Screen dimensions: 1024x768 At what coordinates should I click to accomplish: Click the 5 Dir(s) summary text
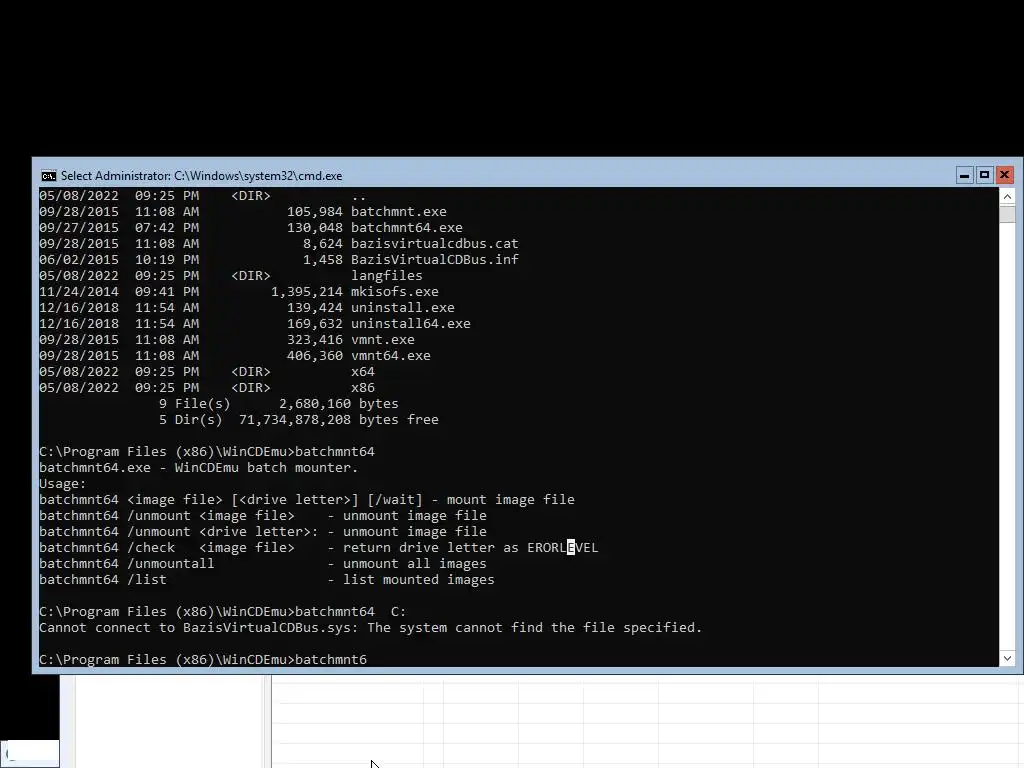click(x=191, y=419)
